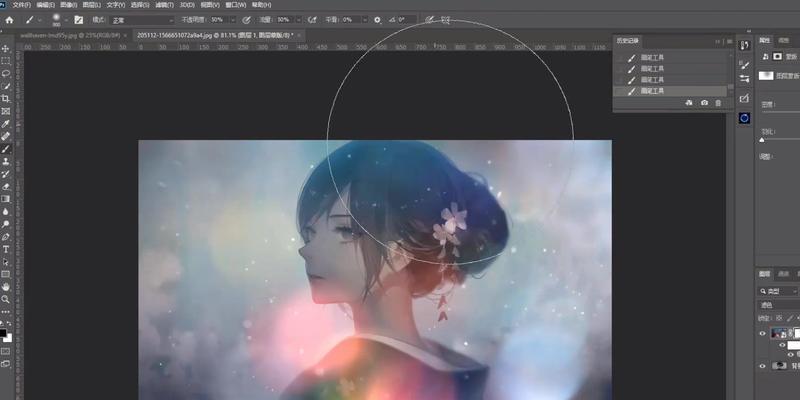Open layer blend mode dropdown in Layers panel
Image resolution: width=800 pixels, height=400 pixels.
pos(778,305)
